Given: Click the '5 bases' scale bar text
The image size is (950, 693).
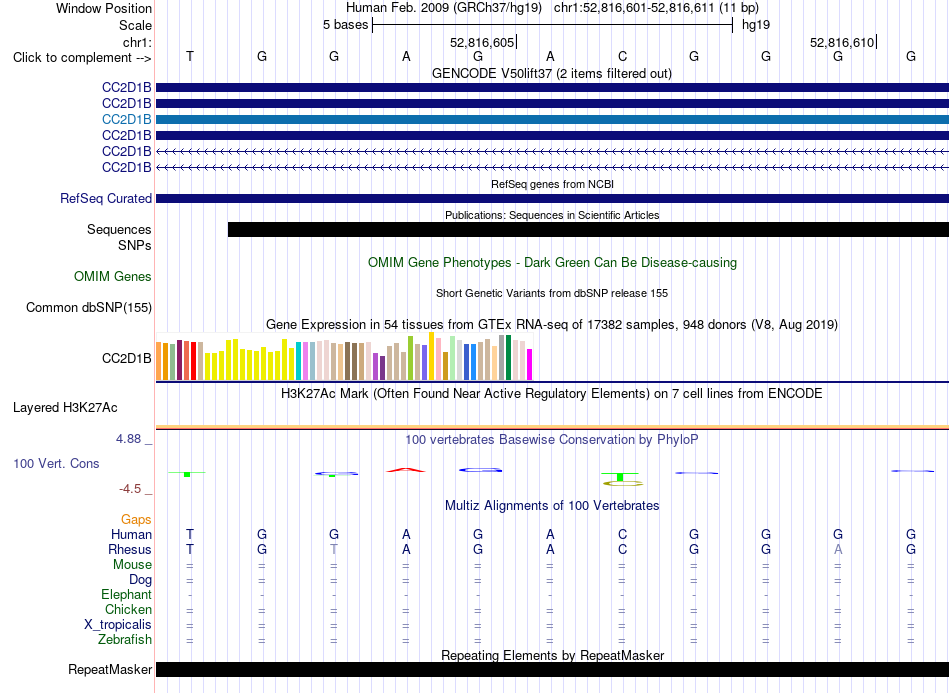Looking at the screenshot, I should tap(345, 25).
